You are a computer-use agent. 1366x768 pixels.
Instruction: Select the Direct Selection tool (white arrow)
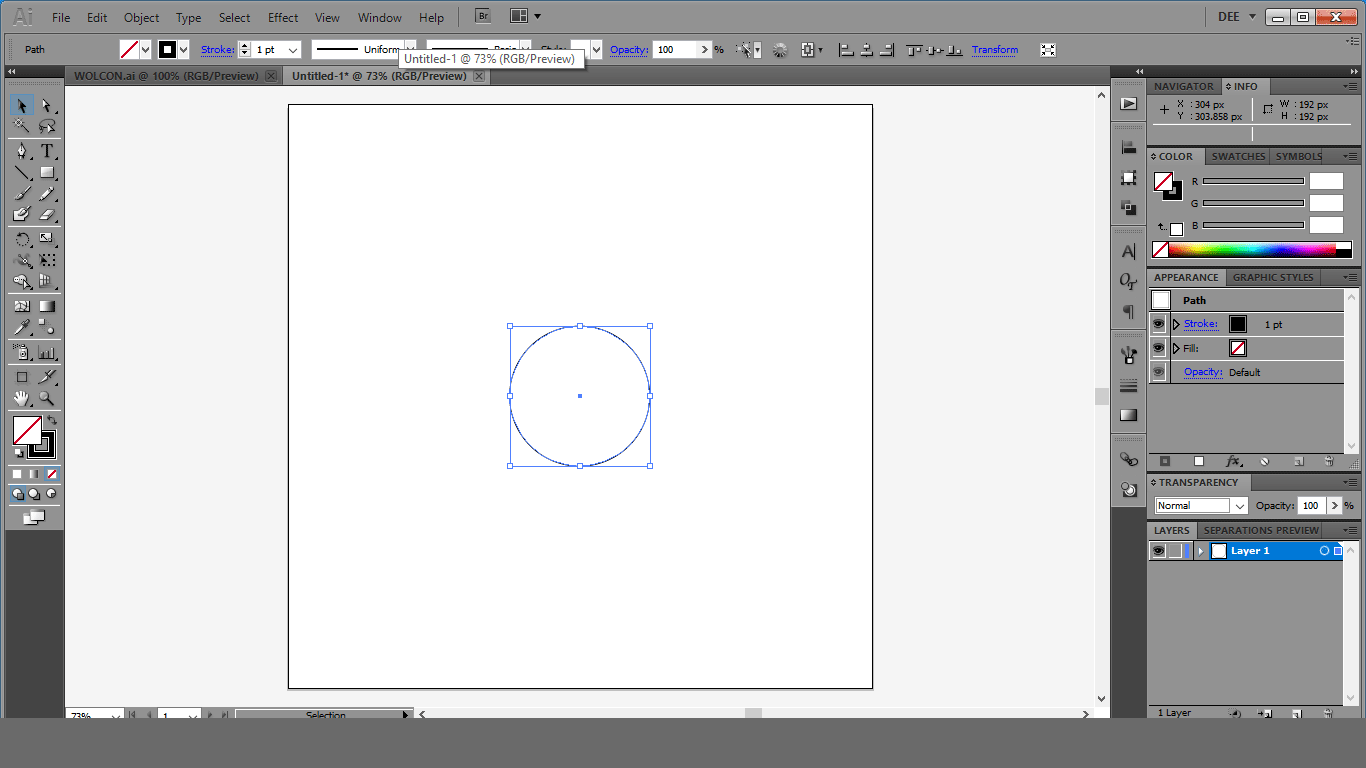46,106
